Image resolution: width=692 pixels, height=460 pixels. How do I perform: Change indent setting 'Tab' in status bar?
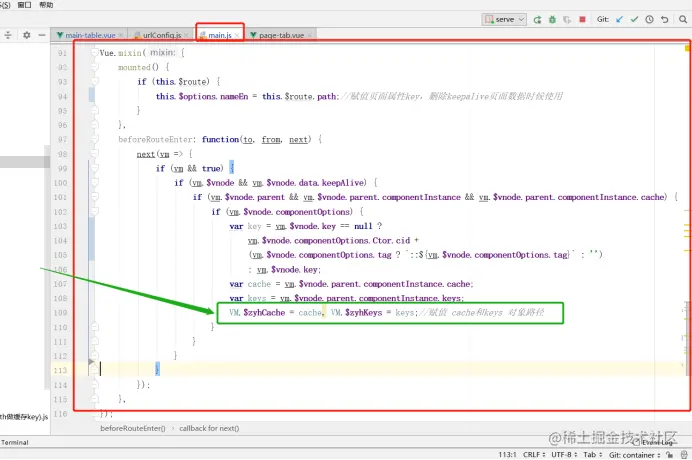[592, 455]
